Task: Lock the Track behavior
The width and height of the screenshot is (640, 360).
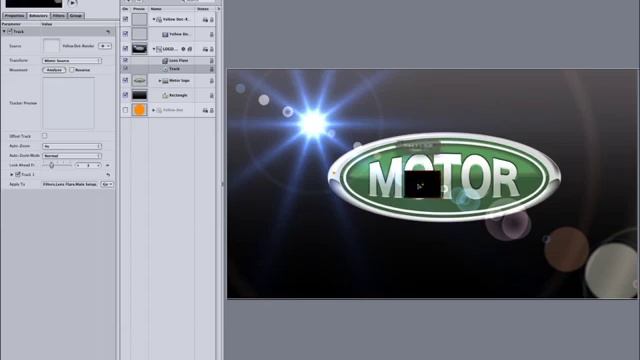Action: coord(211,69)
